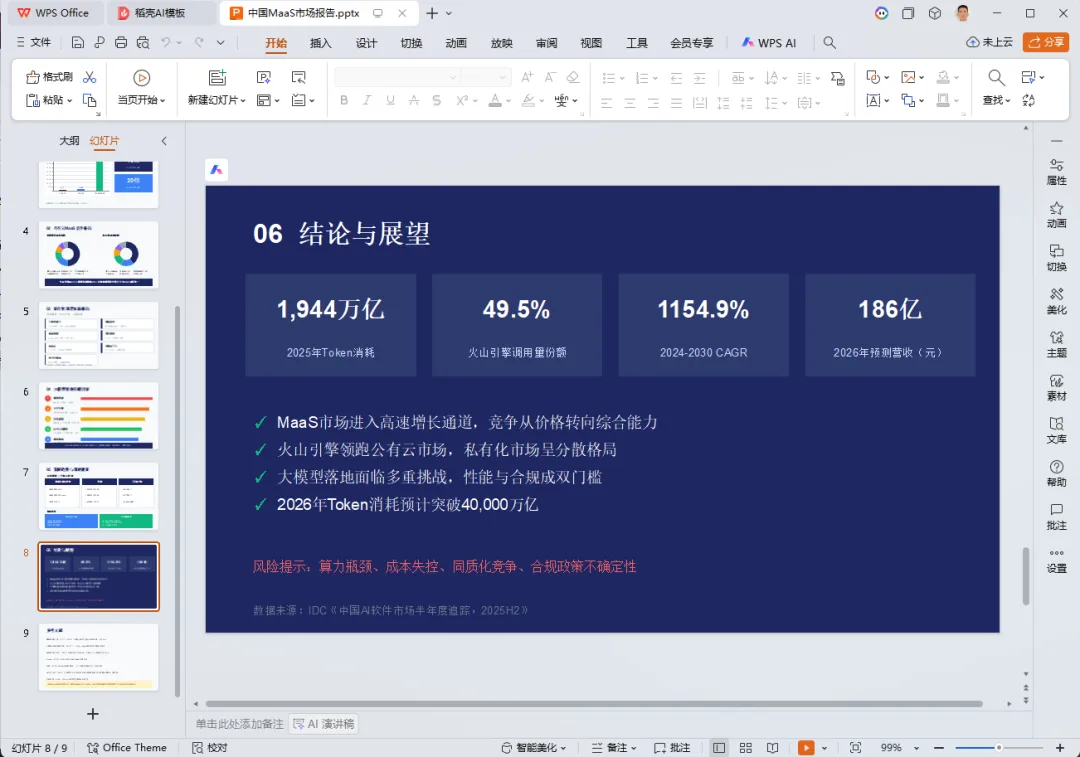Image resolution: width=1080 pixels, height=757 pixels.
Task: Select slide 9 thumbnail
Action: pyautogui.click(x=98, y=657)
